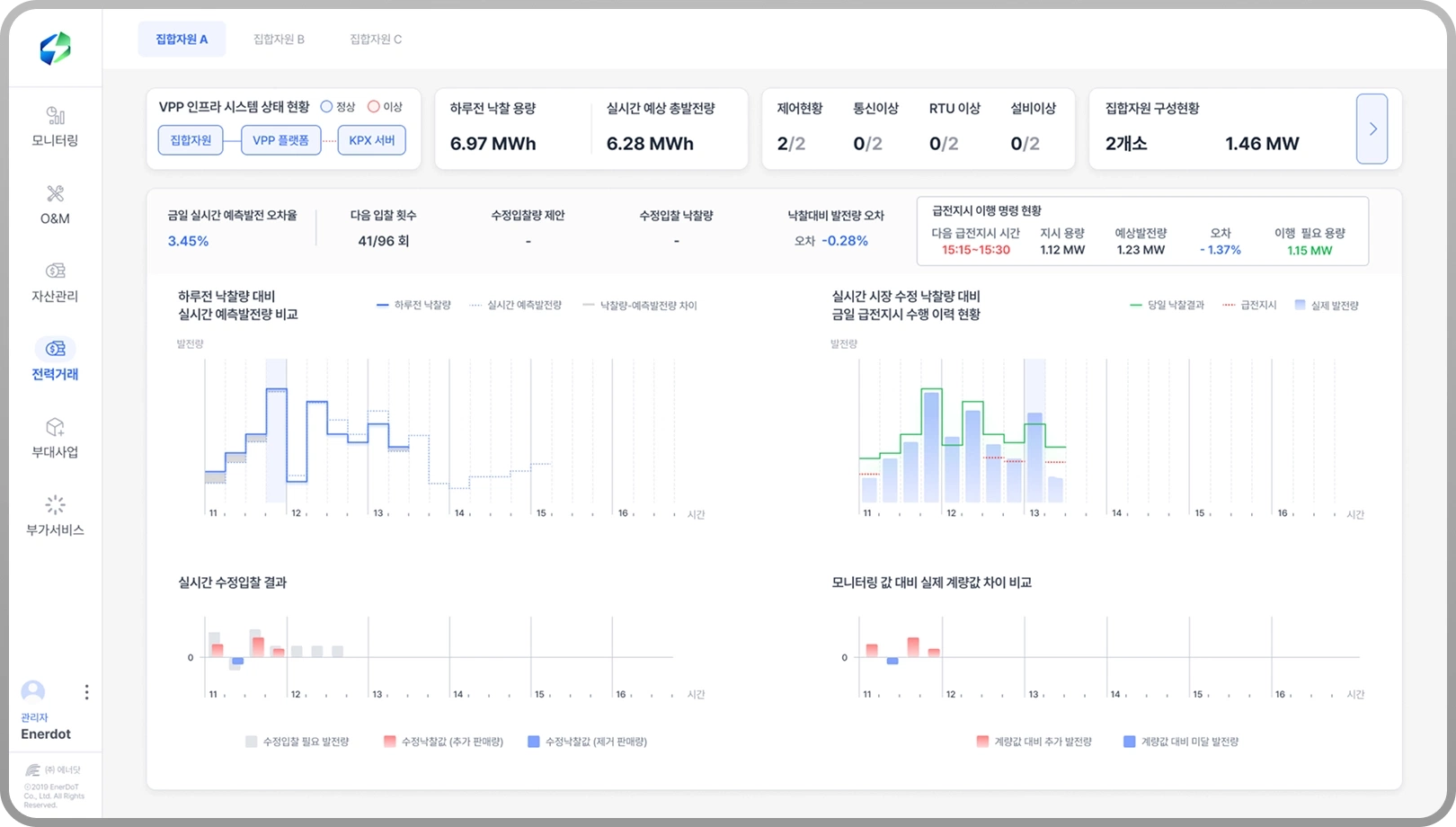Open the 부가서비스 sidebar item
The image size is (1456, 827).
(55, 516)
